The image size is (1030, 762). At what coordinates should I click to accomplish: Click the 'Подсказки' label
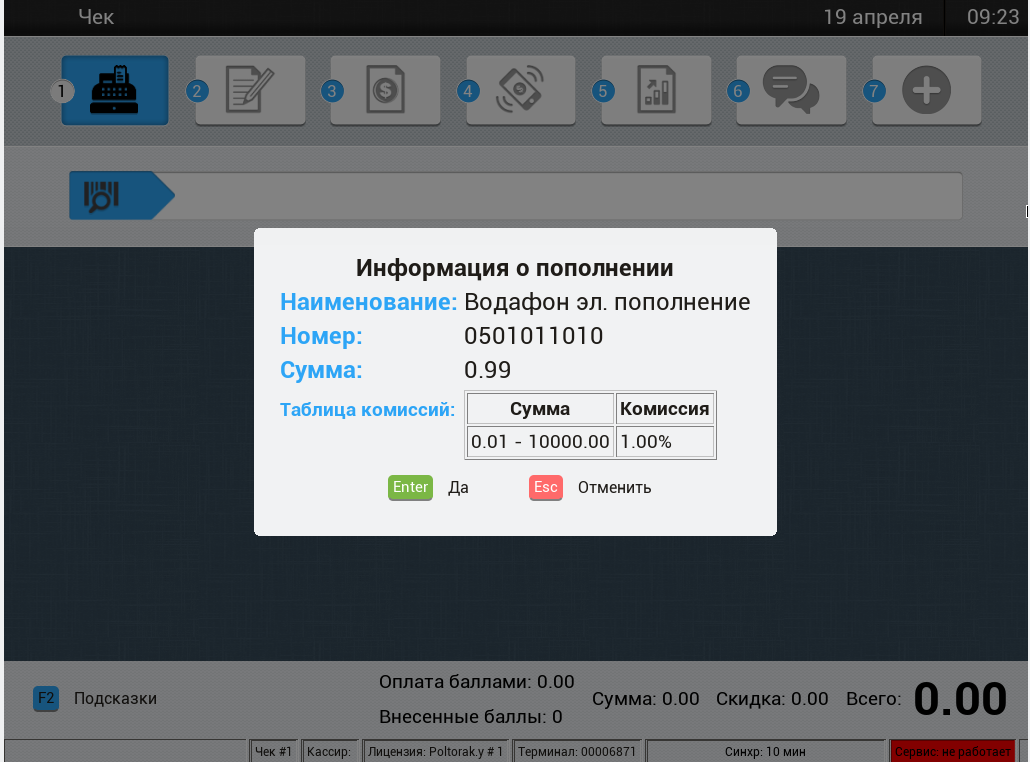(116, 698)
